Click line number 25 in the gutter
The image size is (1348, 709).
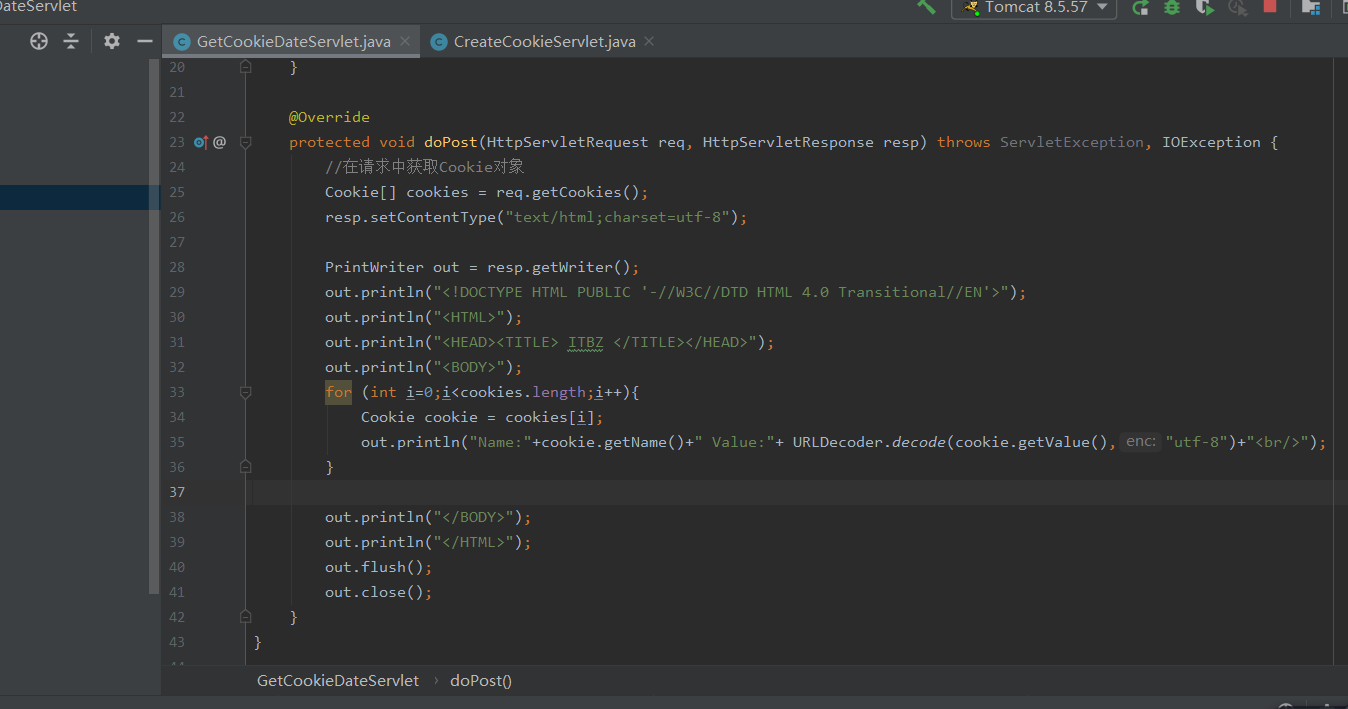coord(177,192)
